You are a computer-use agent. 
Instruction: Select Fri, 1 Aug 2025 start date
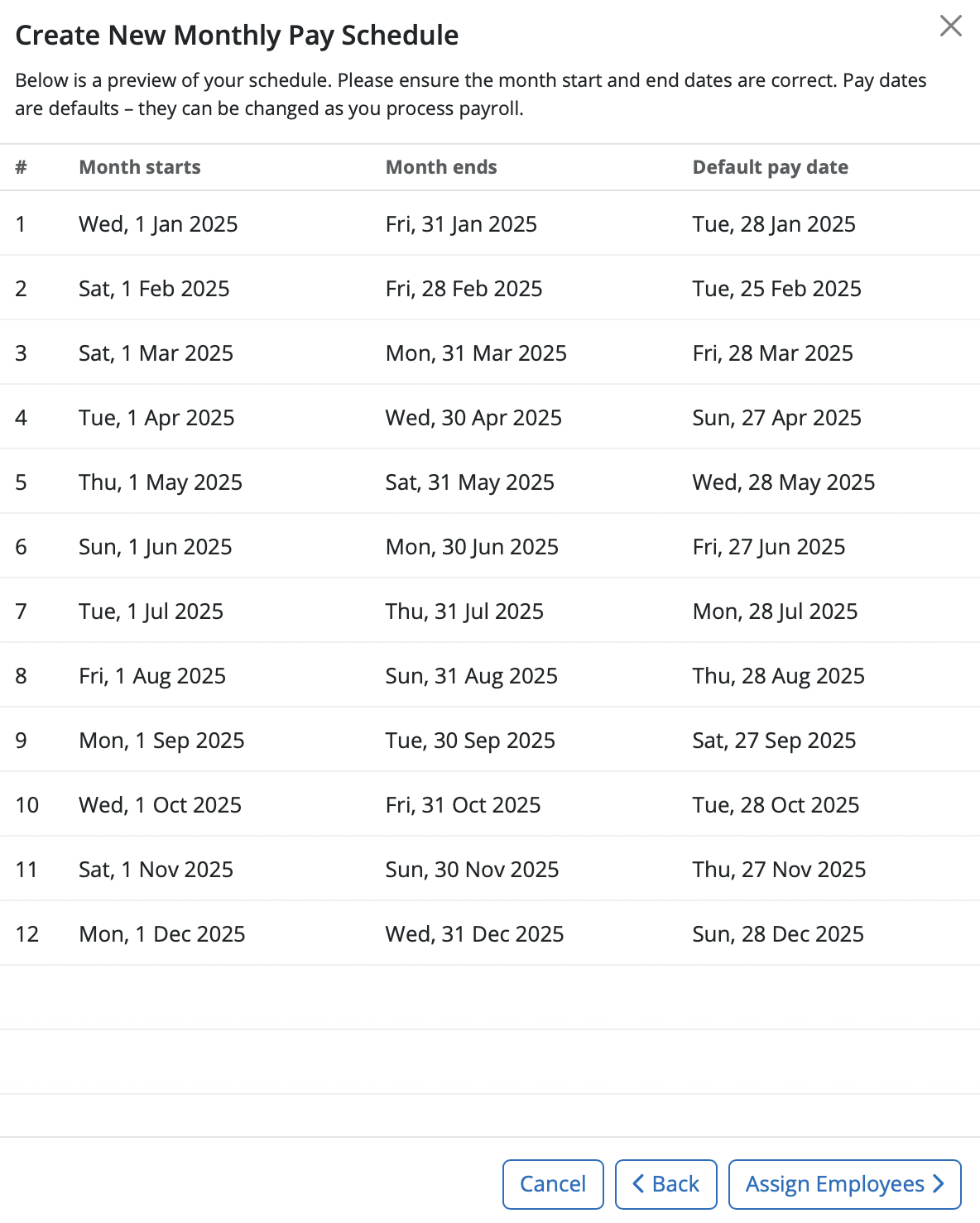152,676
